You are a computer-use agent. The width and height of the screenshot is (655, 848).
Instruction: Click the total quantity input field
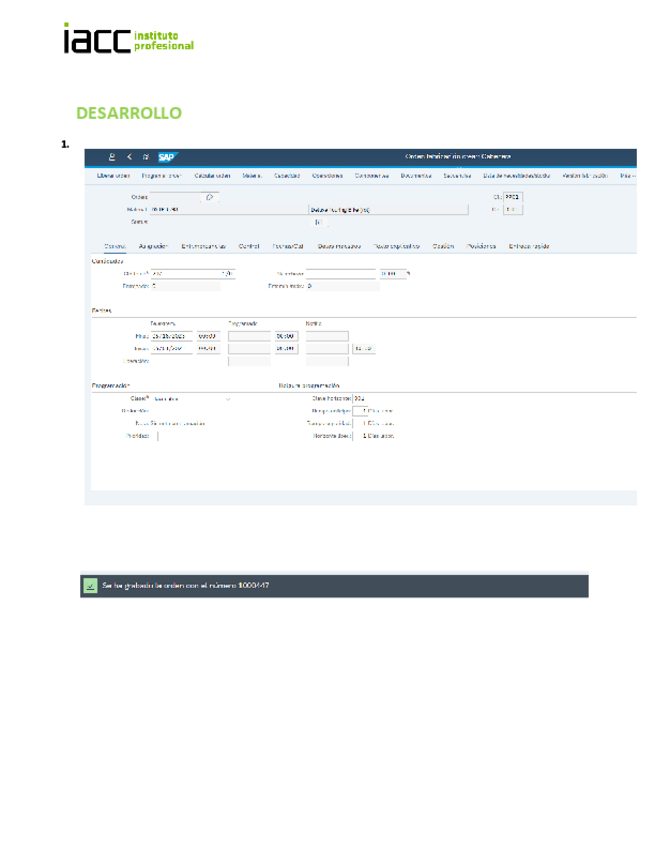[186, 274]
